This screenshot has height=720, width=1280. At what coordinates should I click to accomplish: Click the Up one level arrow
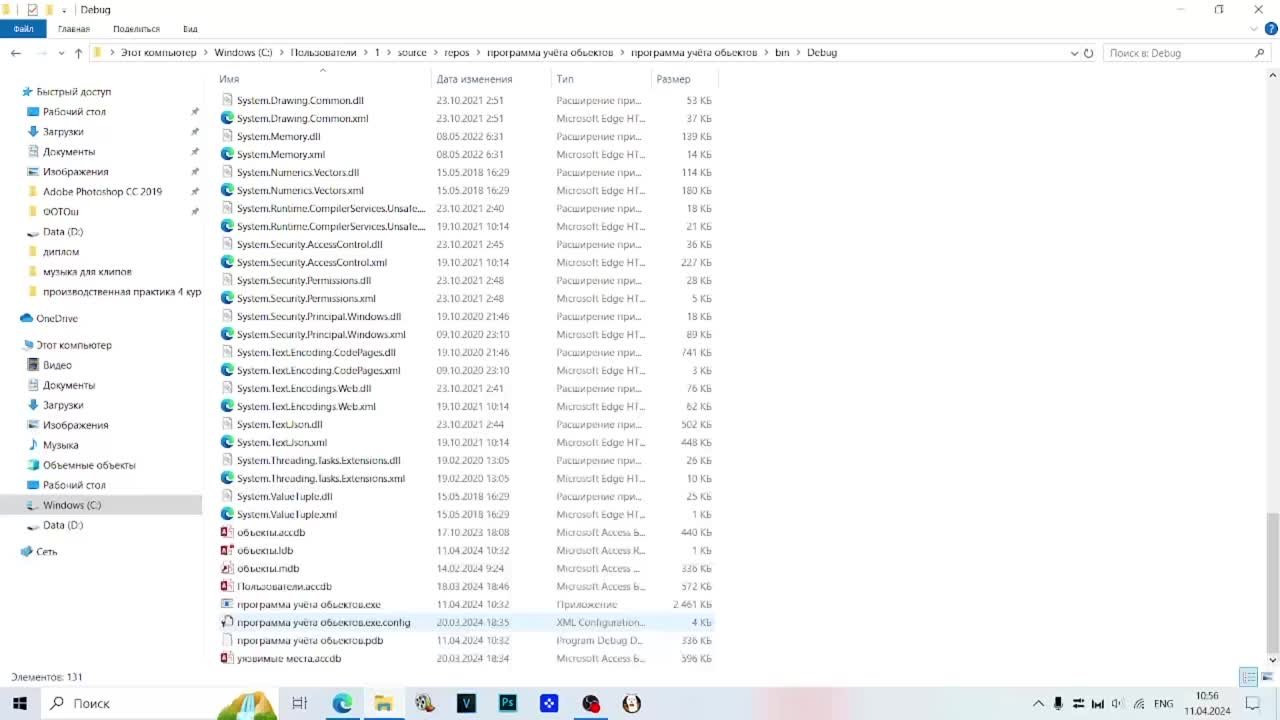tap(78, 53)
